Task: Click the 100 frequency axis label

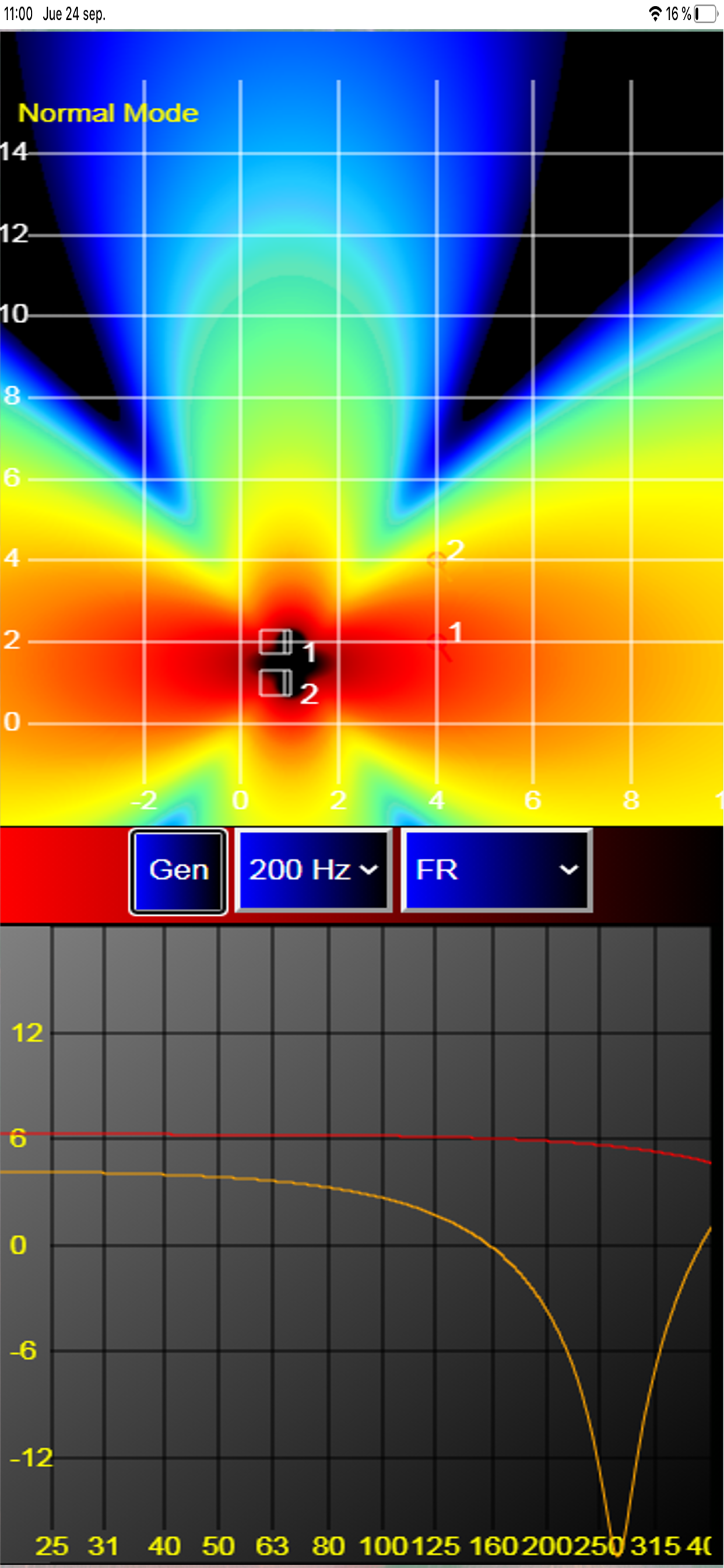Action: pyautogui.click(x=384, y=1545)
